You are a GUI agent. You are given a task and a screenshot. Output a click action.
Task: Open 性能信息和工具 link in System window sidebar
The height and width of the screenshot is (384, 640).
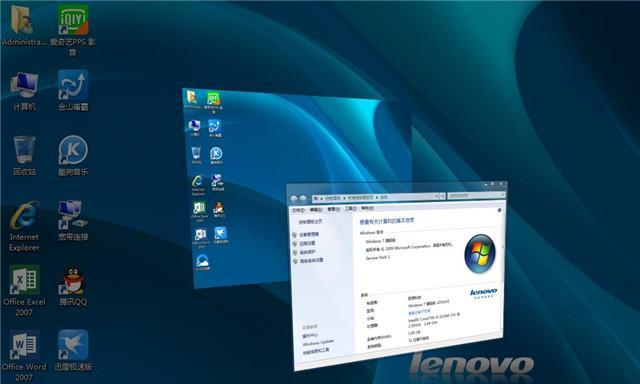[316, 351]
